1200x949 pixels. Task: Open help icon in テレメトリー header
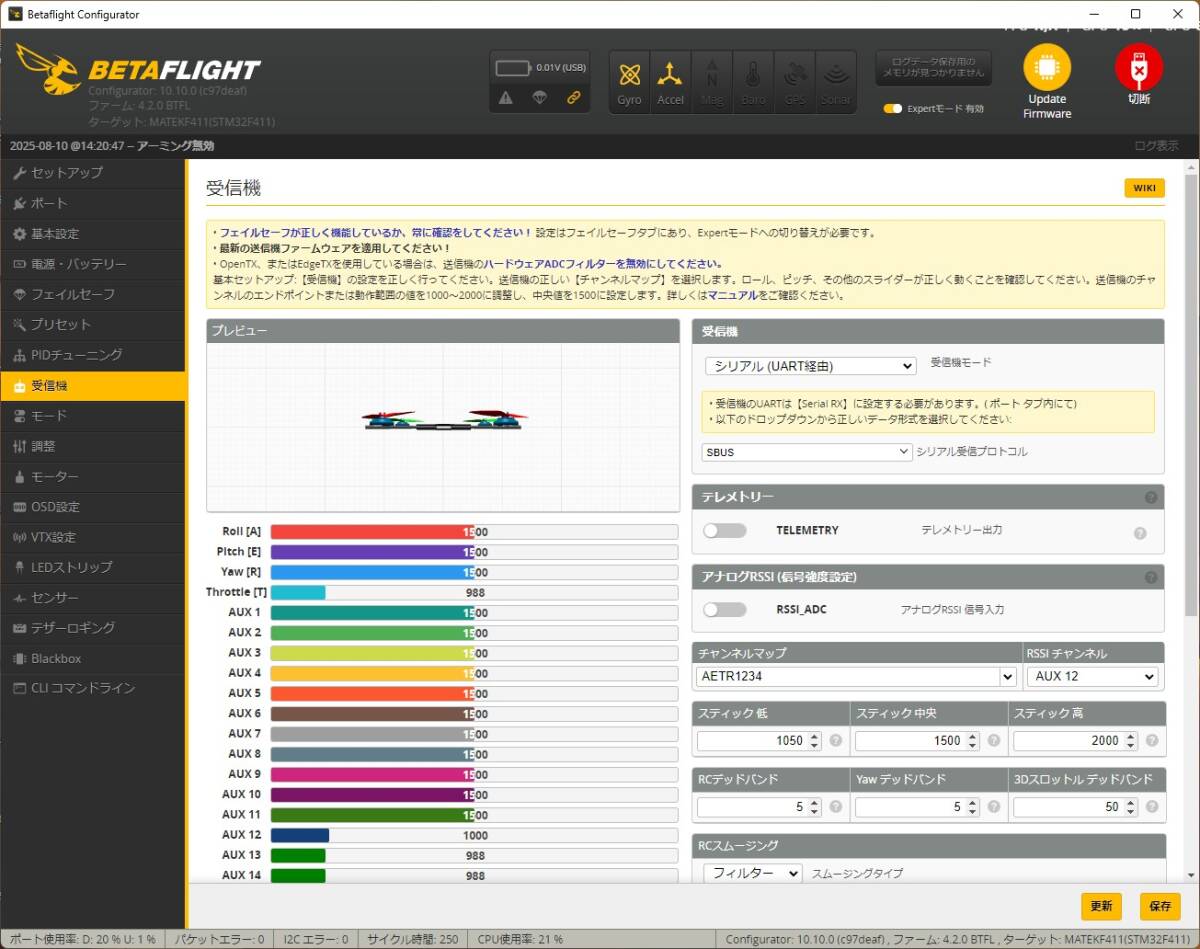pyautogui.click(x=1151, y=497)
